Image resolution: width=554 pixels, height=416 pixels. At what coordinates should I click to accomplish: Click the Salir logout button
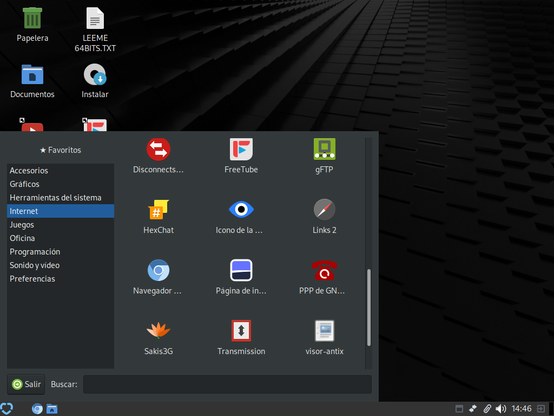[26, 384]
